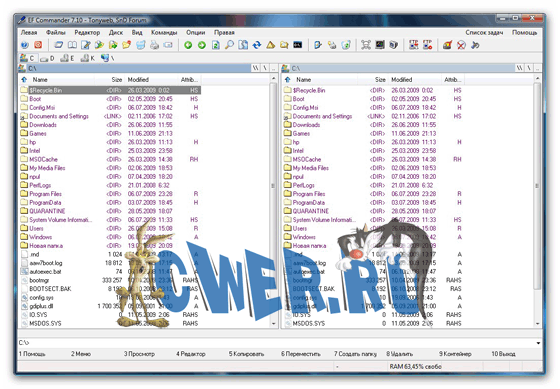Image resolution: width=560 pixels, height=389 pixels.
Task: Select drive E in drive bar
Action: point(67,58)
